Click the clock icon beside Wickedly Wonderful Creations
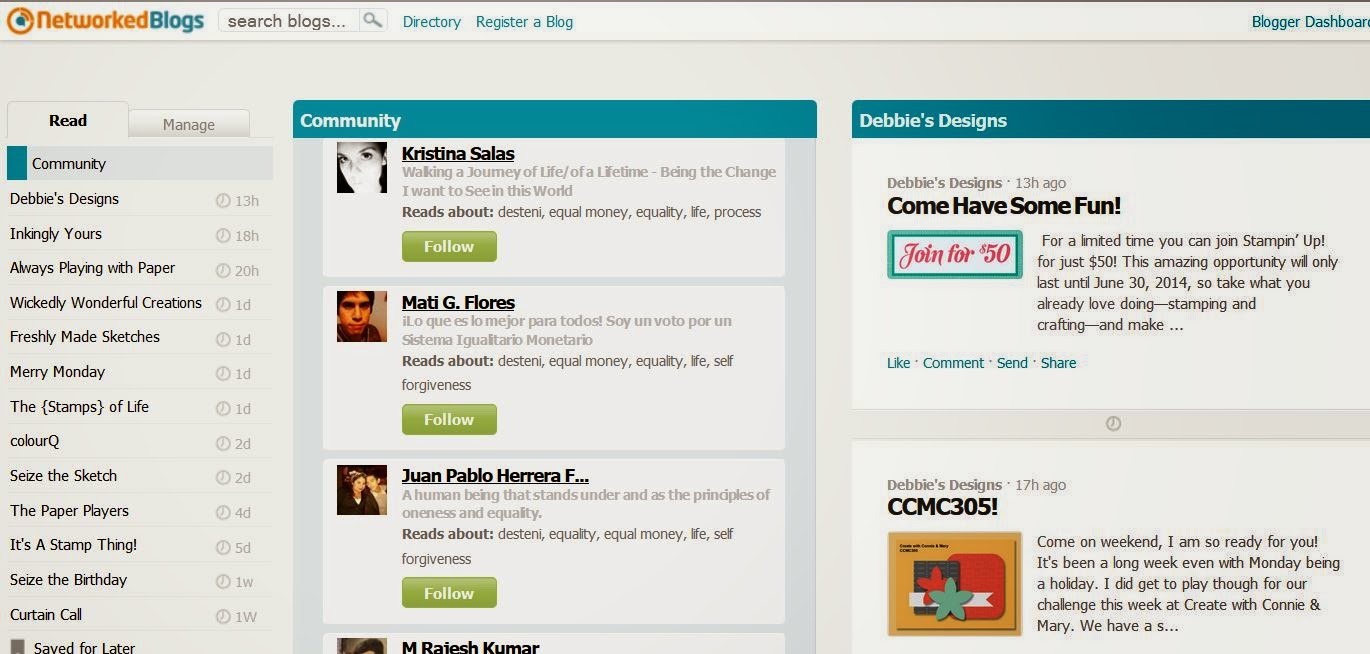 [x=223, y=304]
